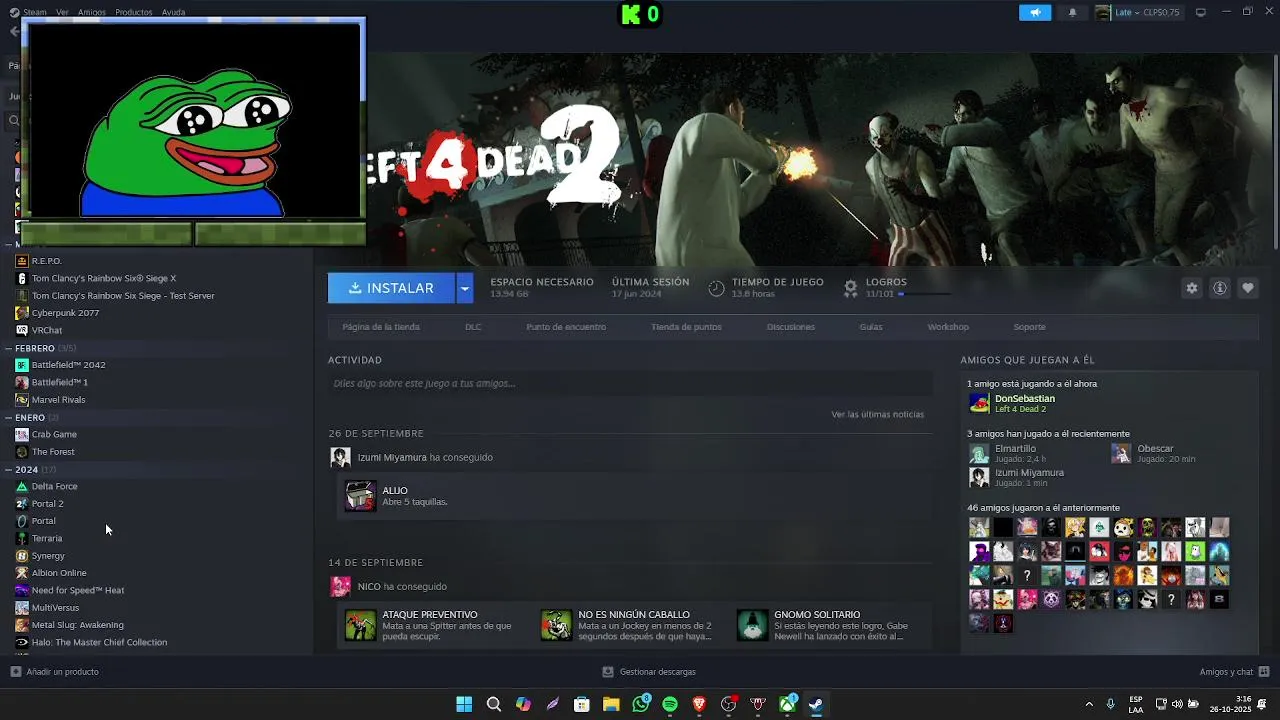Click Izumi Miyamura's avatar in activity feed
The width and height of the screenshot is (1280, 720).
[340, 458]
